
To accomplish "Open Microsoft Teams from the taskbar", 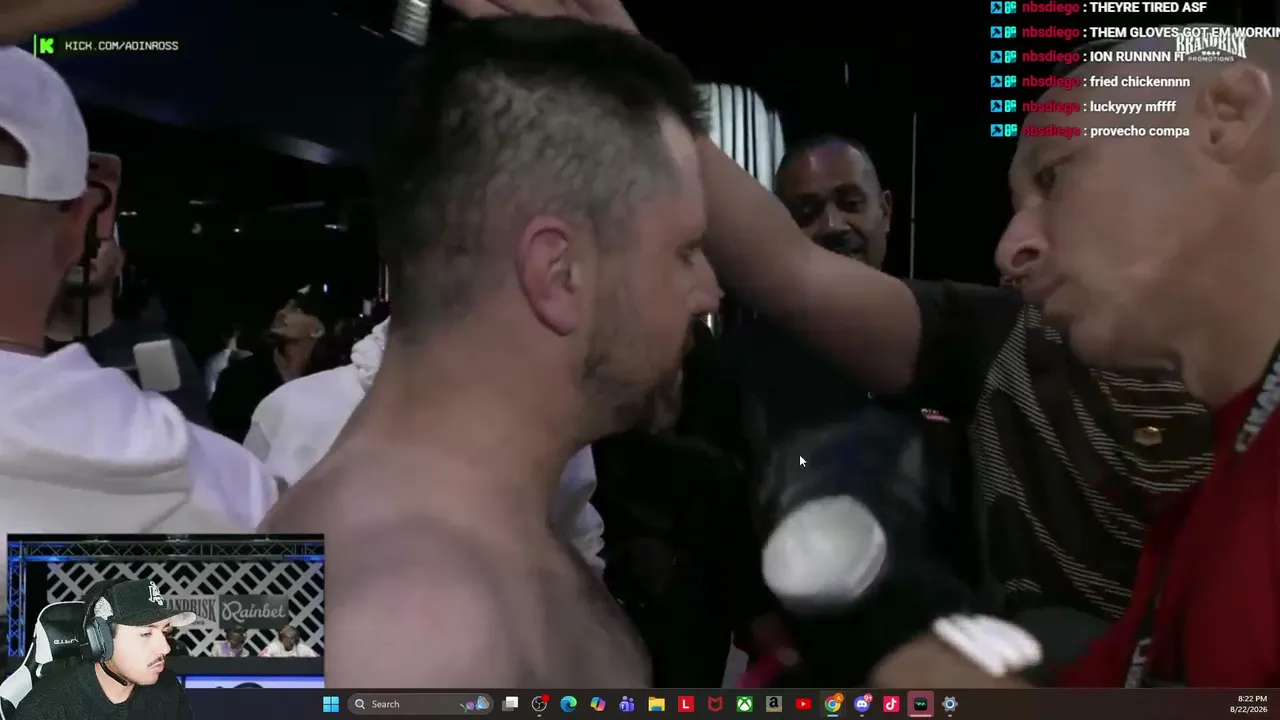I will pyautogui.click(x=627, y=704).
